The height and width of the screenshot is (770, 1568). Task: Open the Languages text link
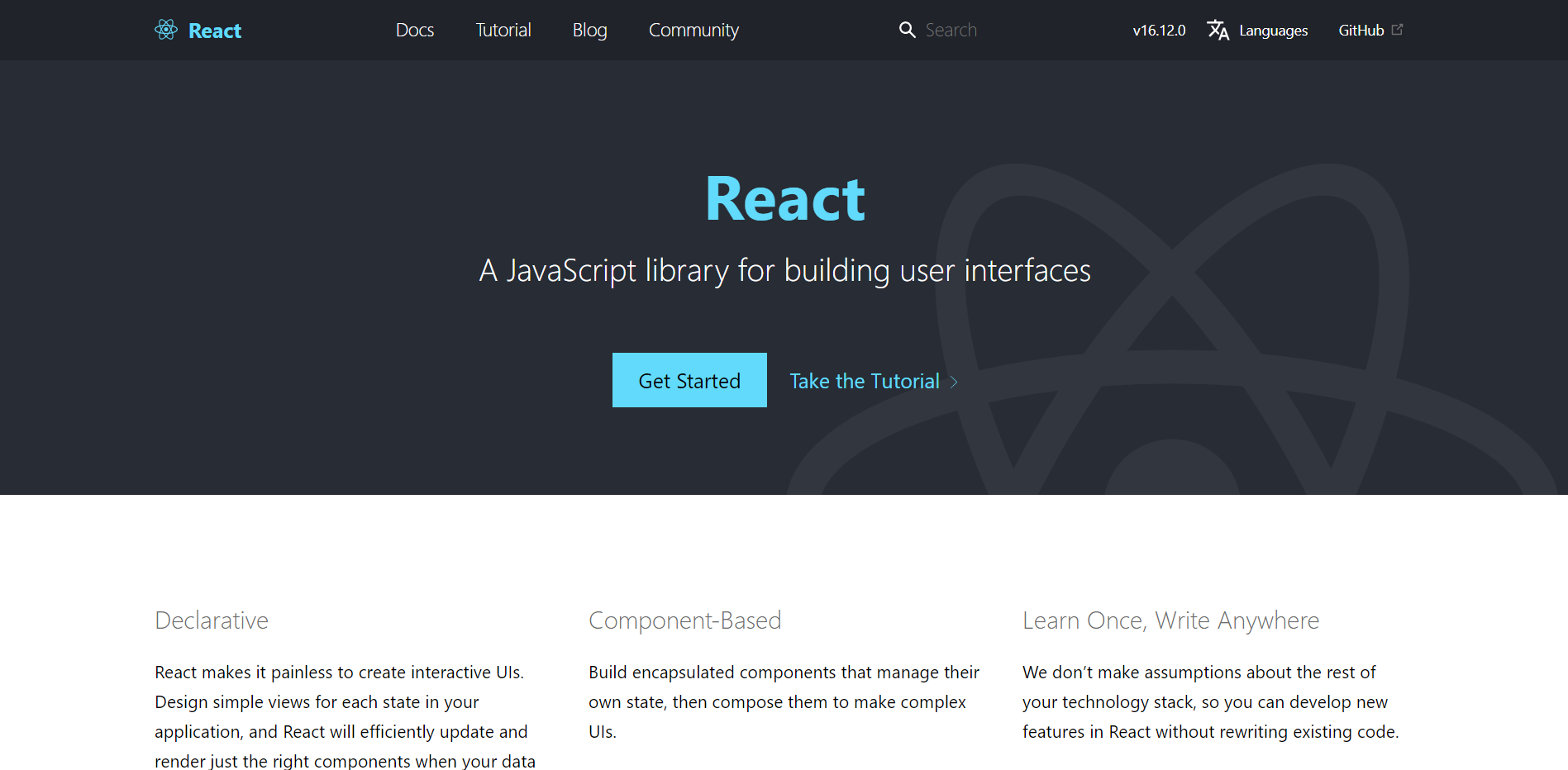(x=1273, y=31)
